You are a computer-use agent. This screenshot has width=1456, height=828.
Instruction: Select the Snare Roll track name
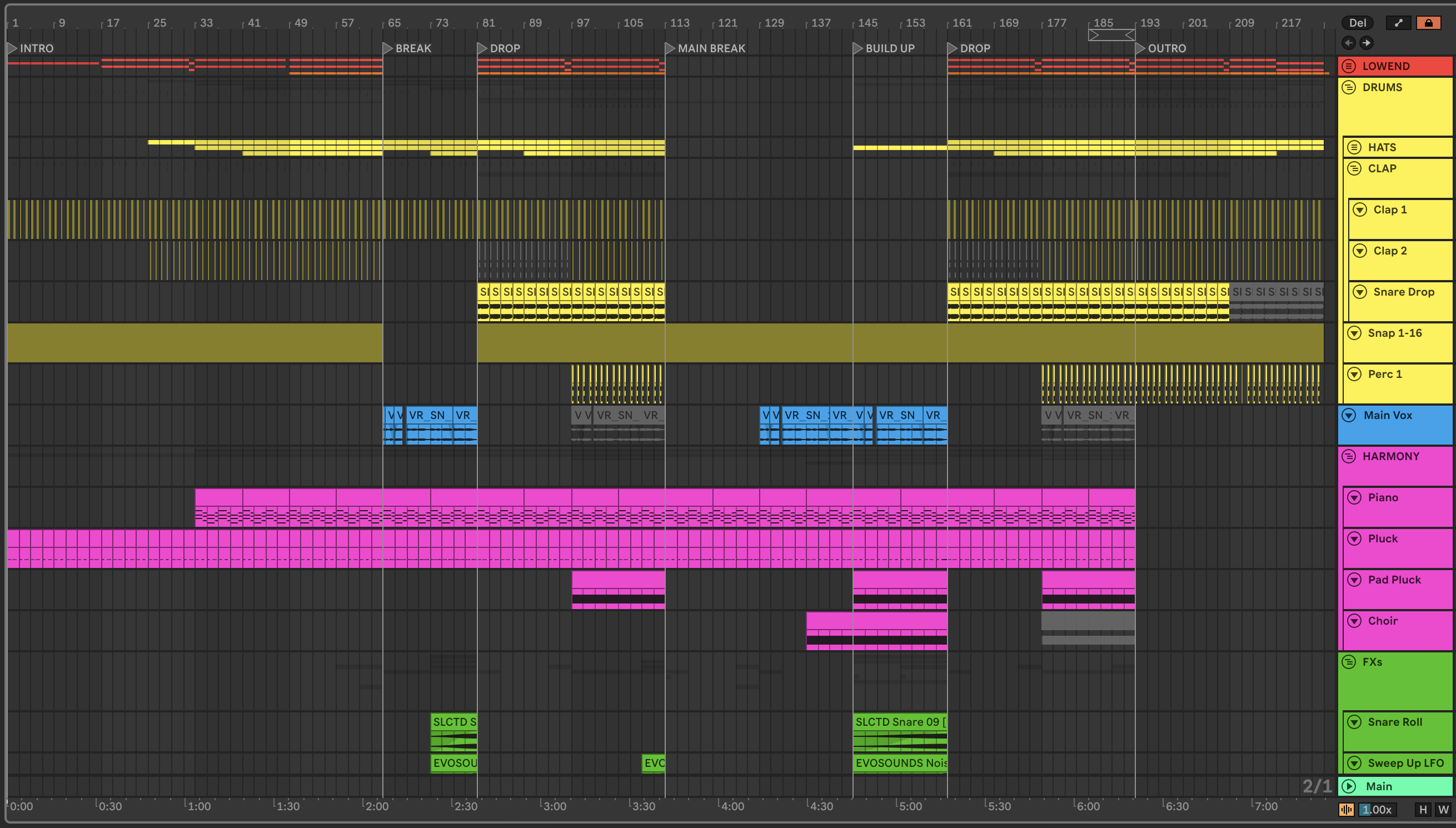point(1395,722)
